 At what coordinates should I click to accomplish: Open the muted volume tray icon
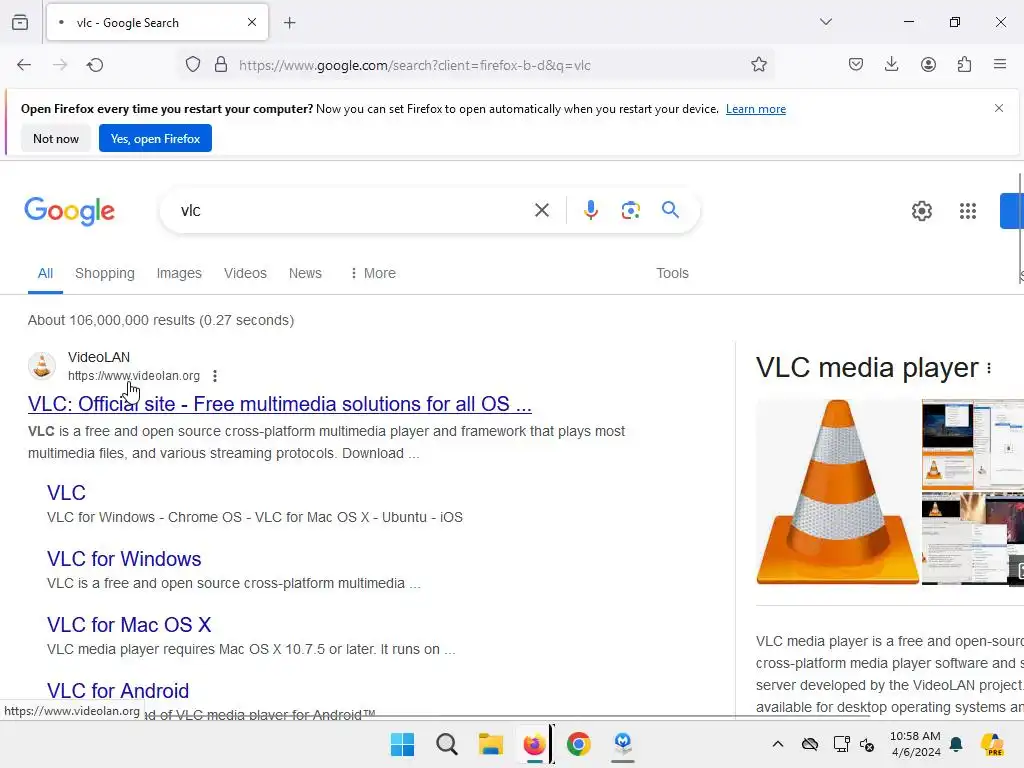(867, 744)
